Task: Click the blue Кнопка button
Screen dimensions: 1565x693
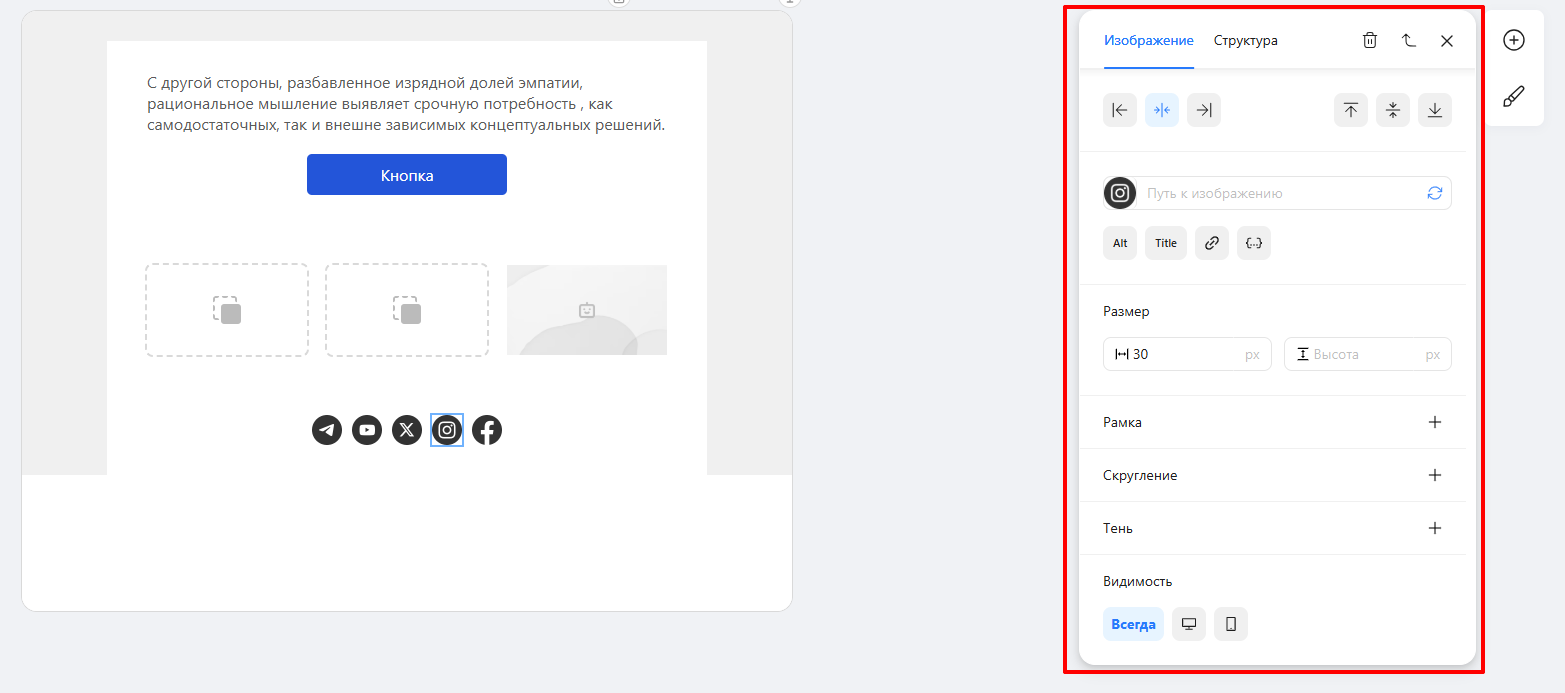Action: 407,175
